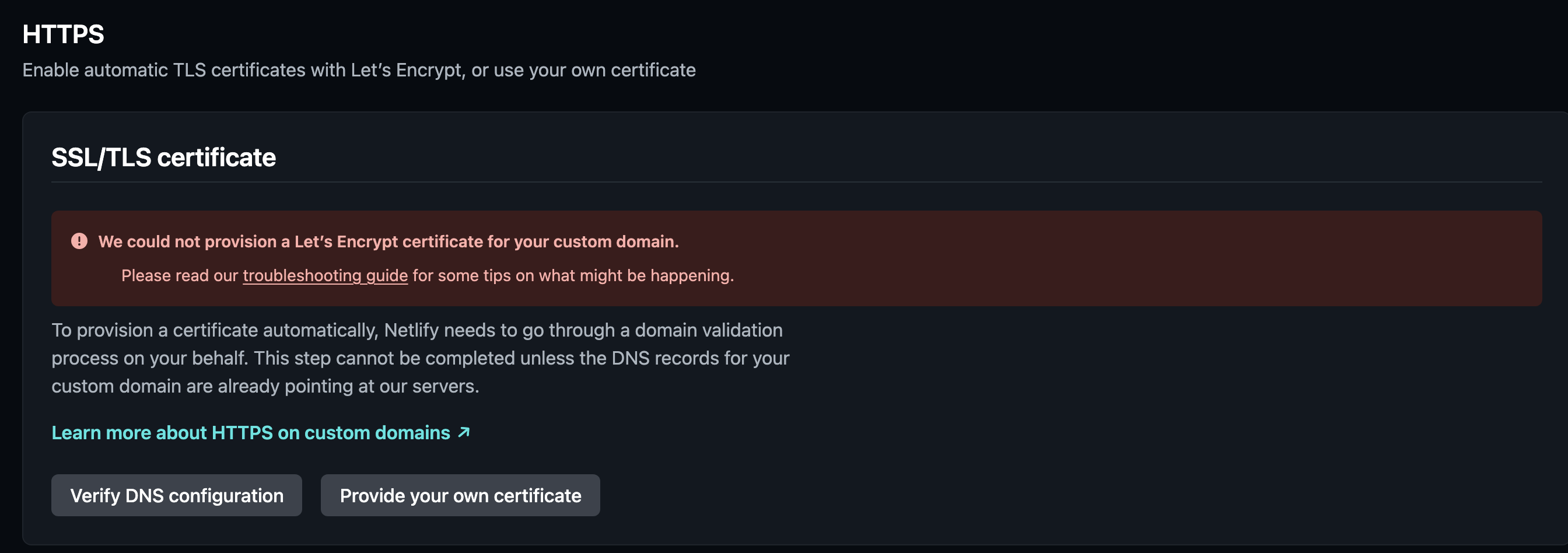Open Learn more about HTTPS on custom domains
The width and height of the screenshot is (1568, 553).
(x=261, y=432)
